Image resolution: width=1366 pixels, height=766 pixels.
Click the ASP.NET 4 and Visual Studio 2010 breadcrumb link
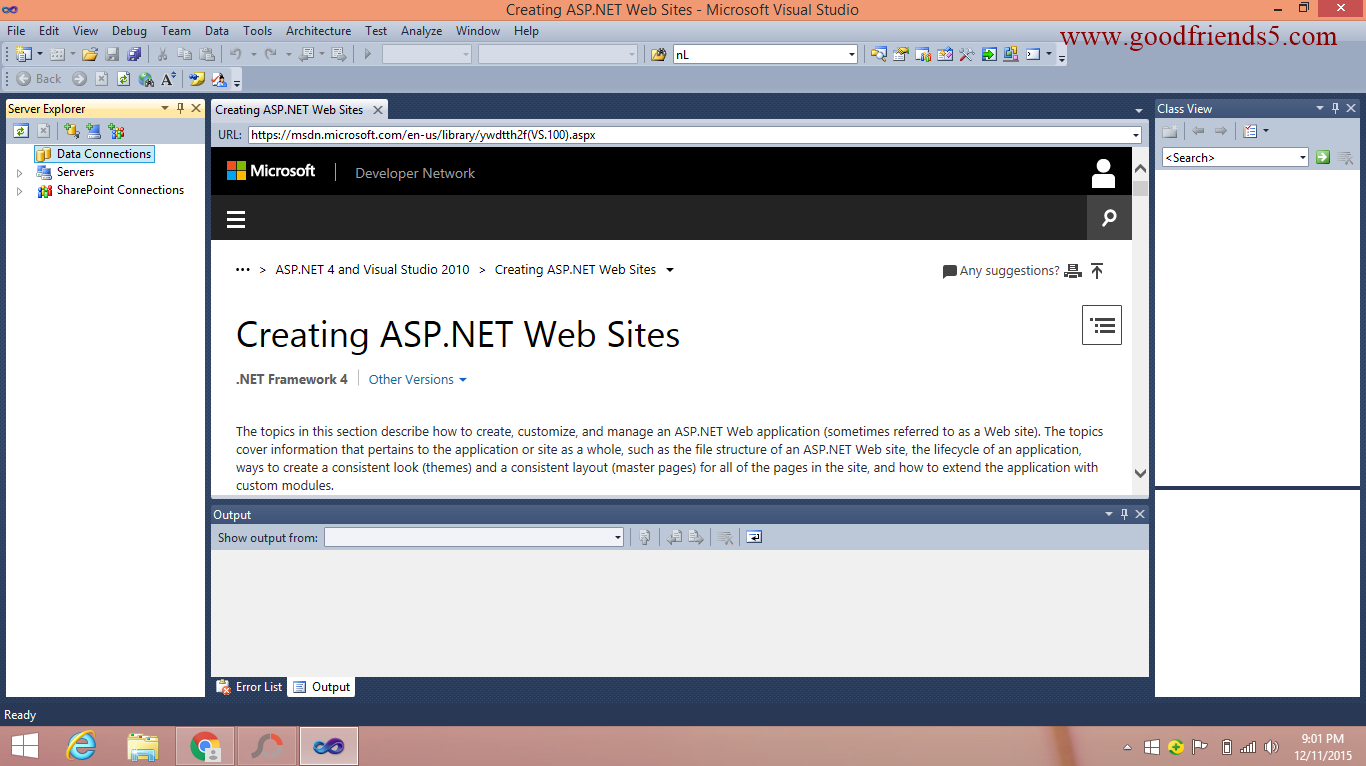373,269
